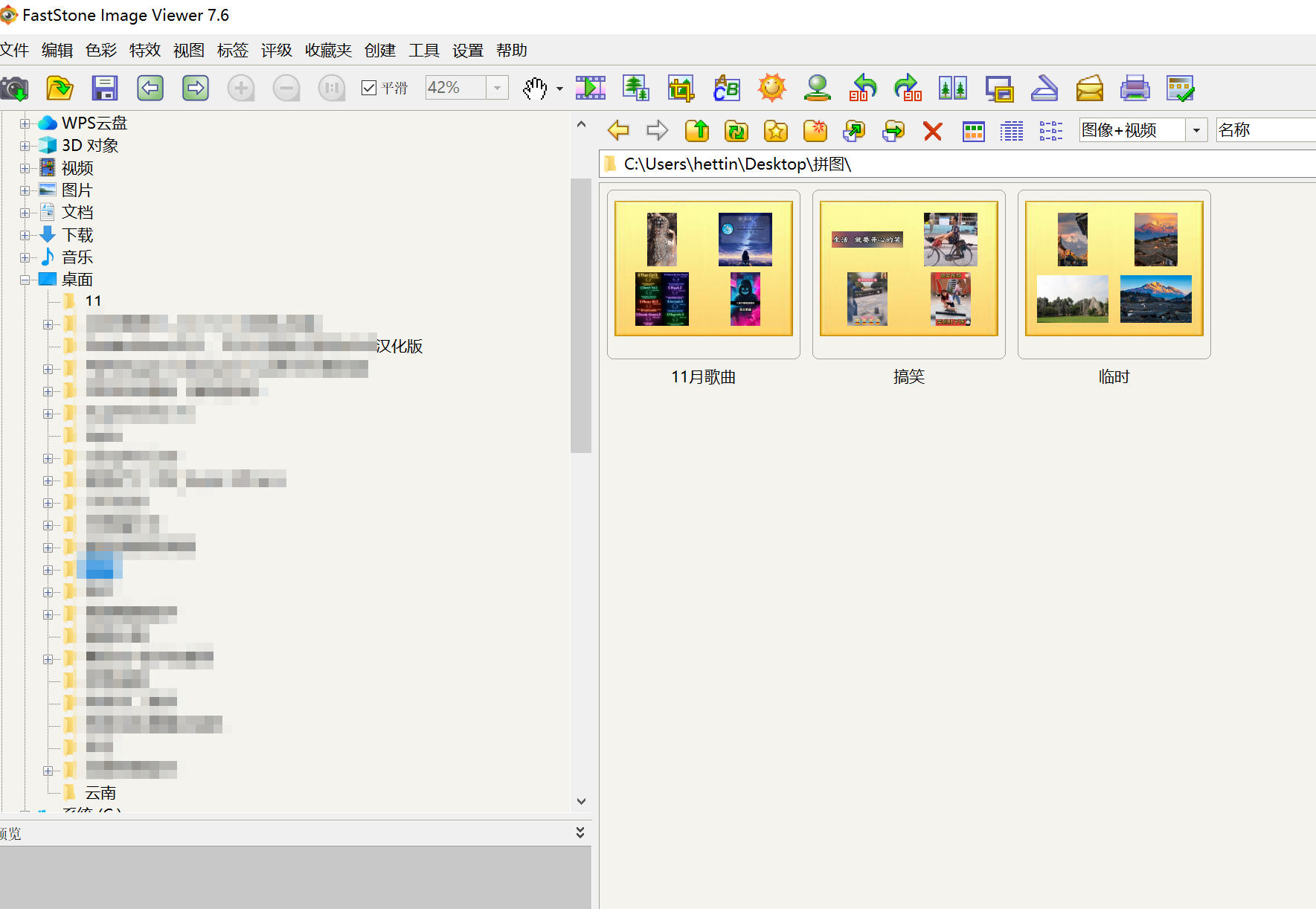The height and width of the screenshot is (909, 1316).
Task: Select the hand cursor tool
Action: (x=535, y=89)
